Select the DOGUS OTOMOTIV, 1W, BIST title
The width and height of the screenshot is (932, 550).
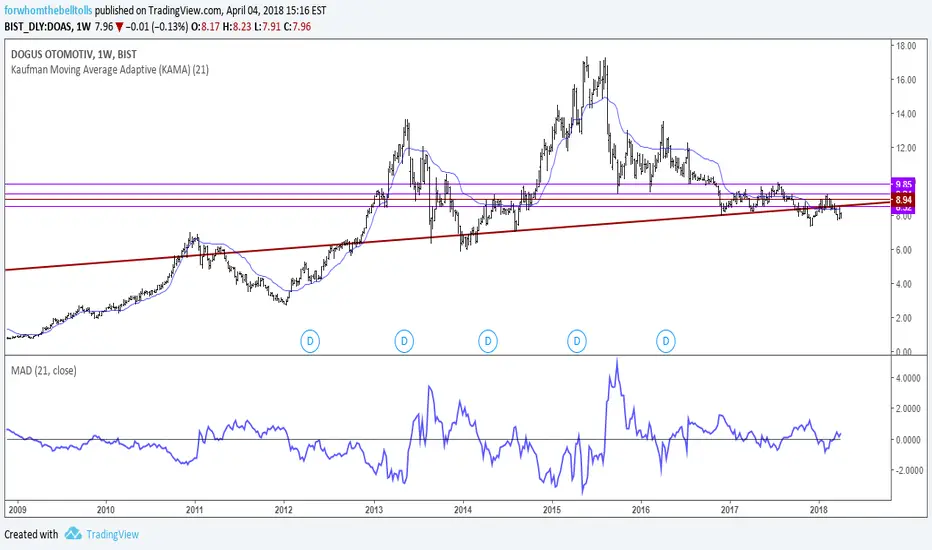(x=74, y=54)
